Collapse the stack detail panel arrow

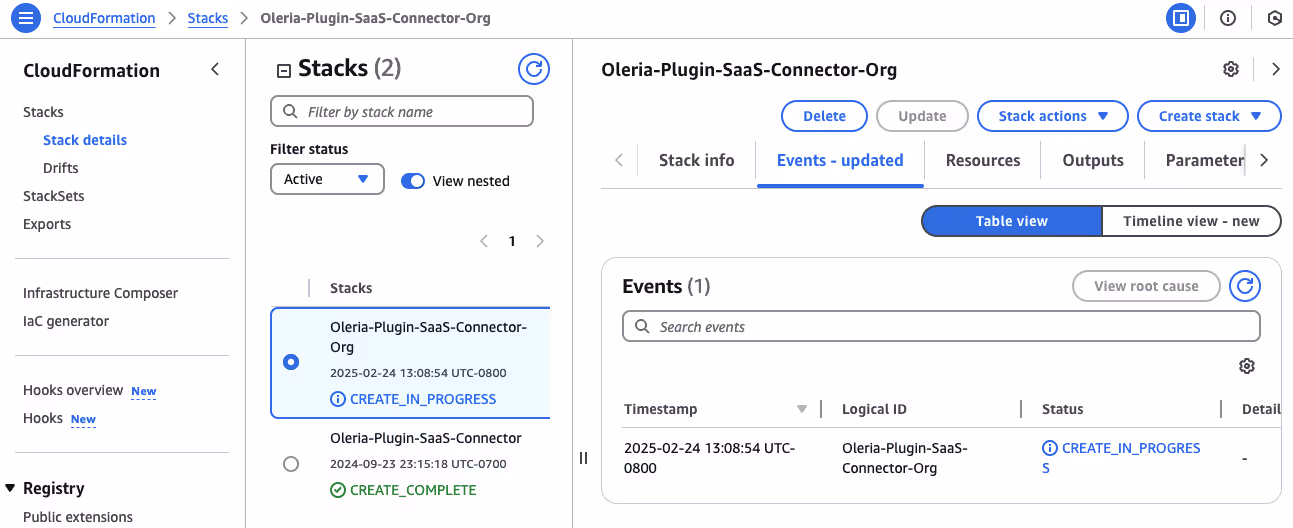(1275, 69)
